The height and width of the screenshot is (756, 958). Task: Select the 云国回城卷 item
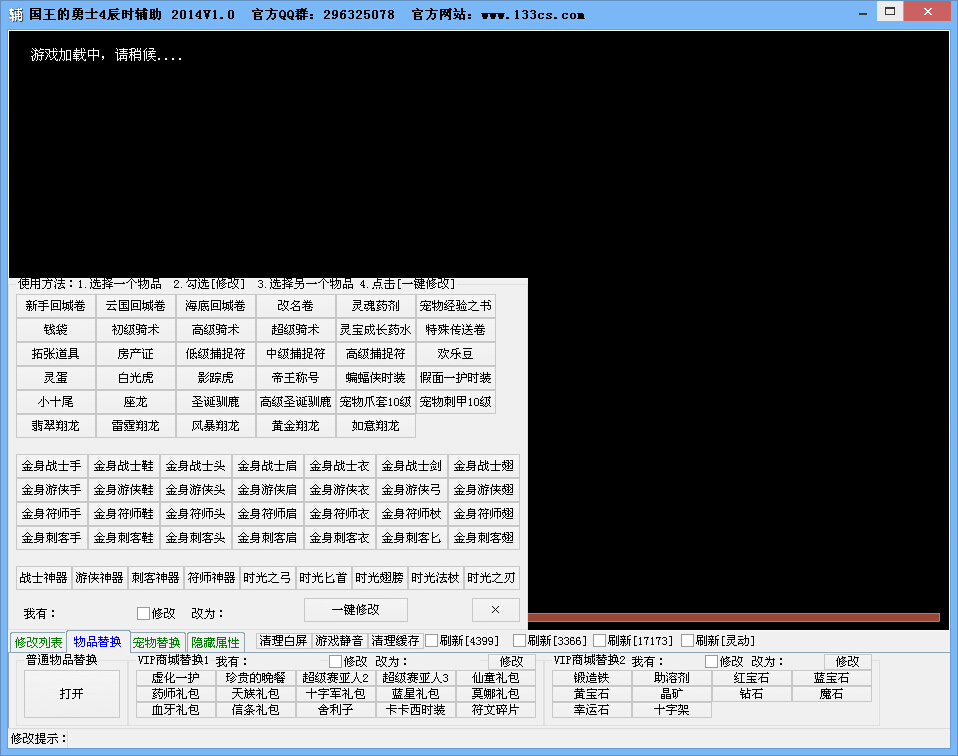click(x=136, y=306)
